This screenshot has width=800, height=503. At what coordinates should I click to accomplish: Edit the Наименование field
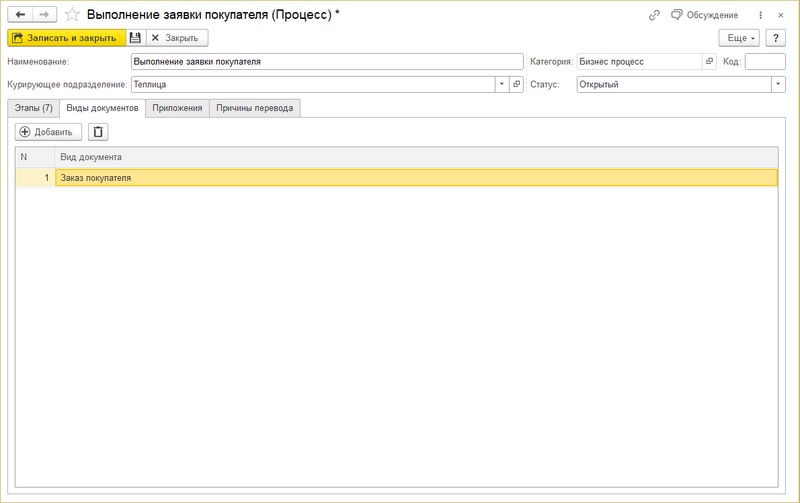[327, 62]
